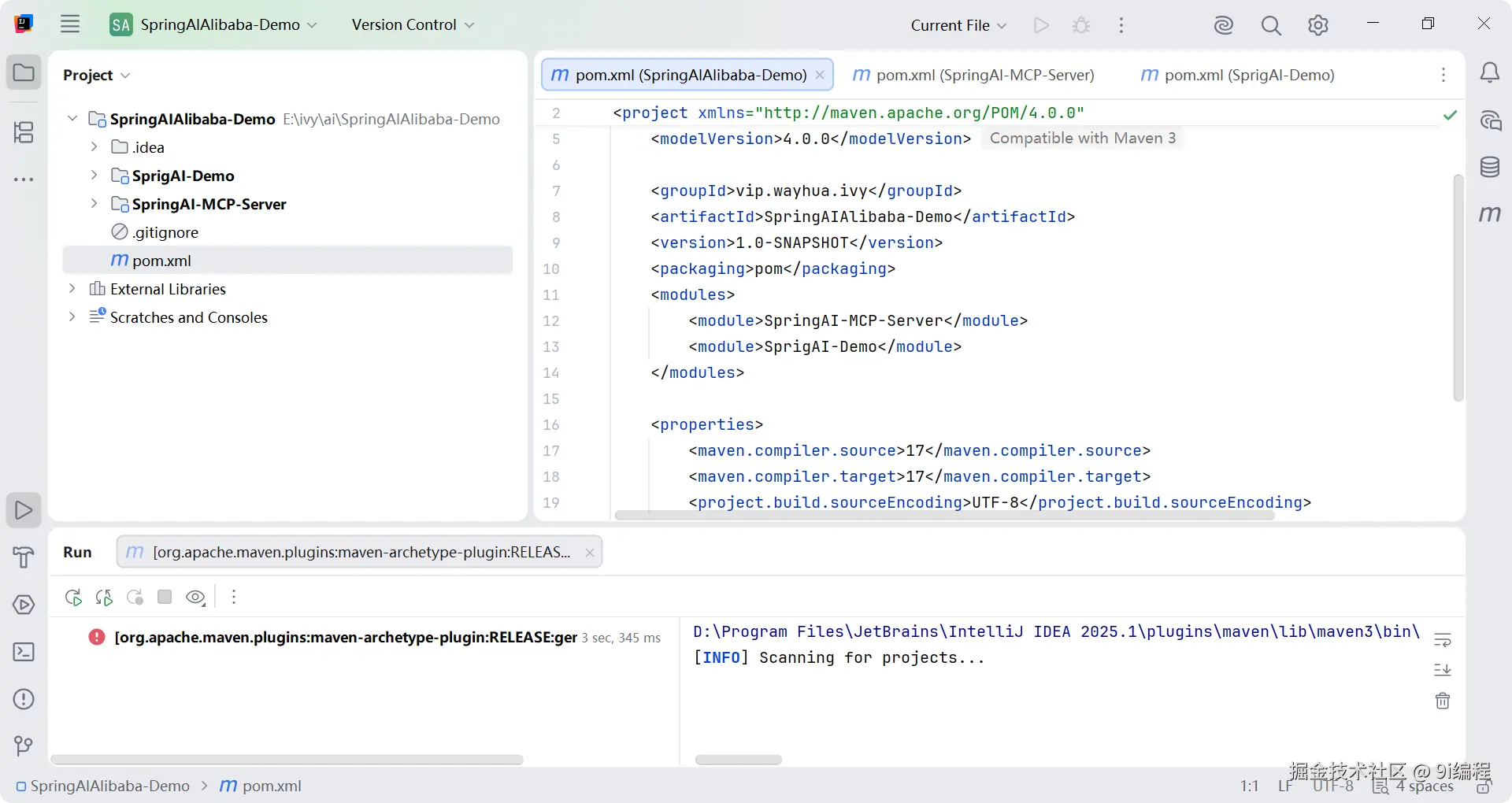The image size is (1512, 803).
Task: Toggle scroll to end in console
Action: [1443, 670]
